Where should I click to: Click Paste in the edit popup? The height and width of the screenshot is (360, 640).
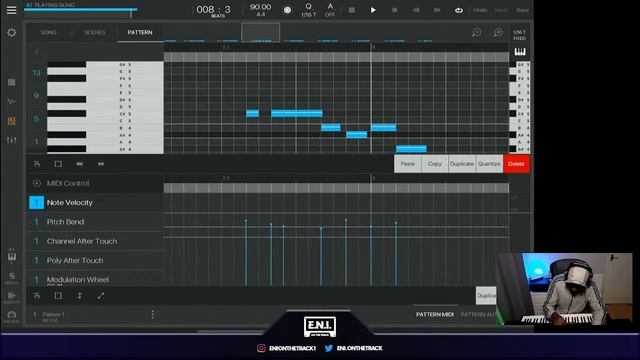tap(407, 164)
